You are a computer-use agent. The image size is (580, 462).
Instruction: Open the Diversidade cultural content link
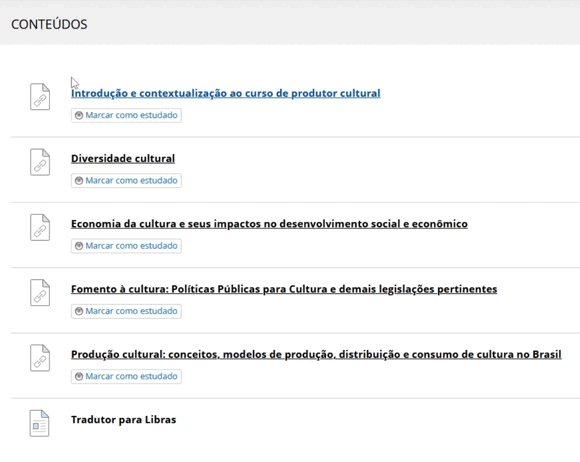(x=123, y=159)
